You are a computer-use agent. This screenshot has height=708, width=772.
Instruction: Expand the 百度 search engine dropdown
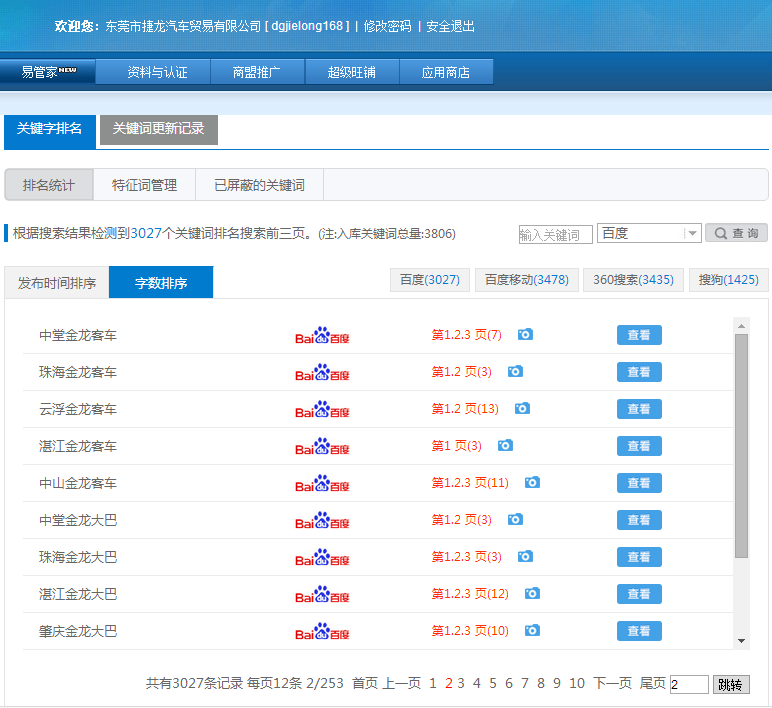(x=691, y=233)
